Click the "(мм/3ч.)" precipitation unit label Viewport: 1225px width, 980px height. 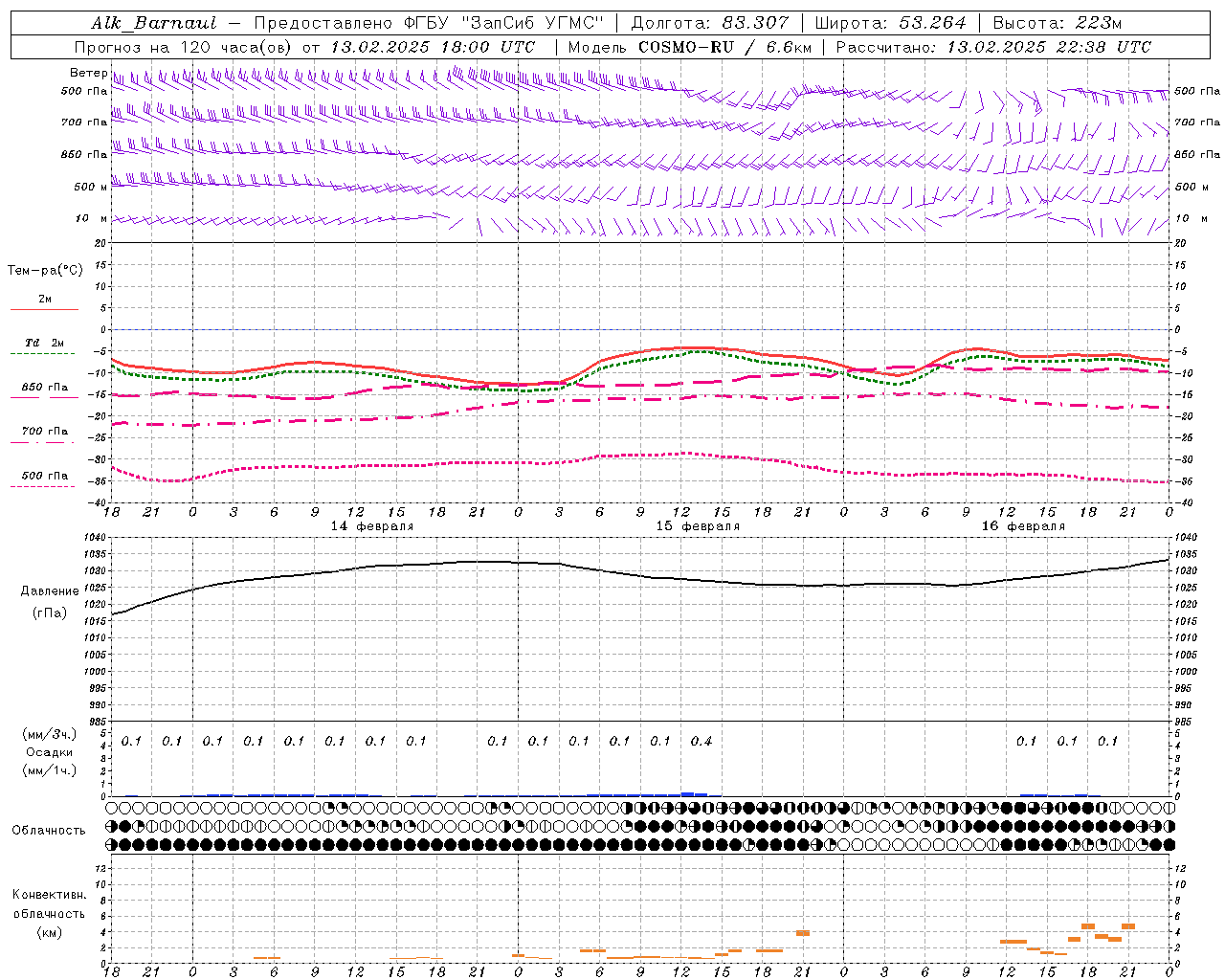tap(50, 734)
